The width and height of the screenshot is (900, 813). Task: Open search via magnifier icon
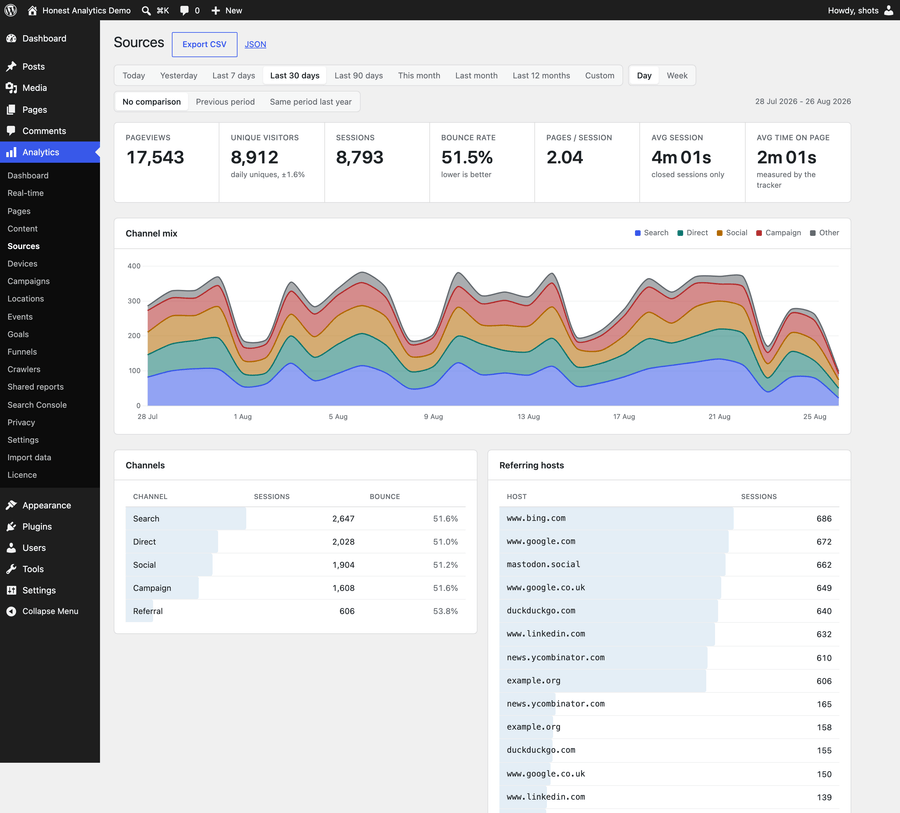(146, 10)
